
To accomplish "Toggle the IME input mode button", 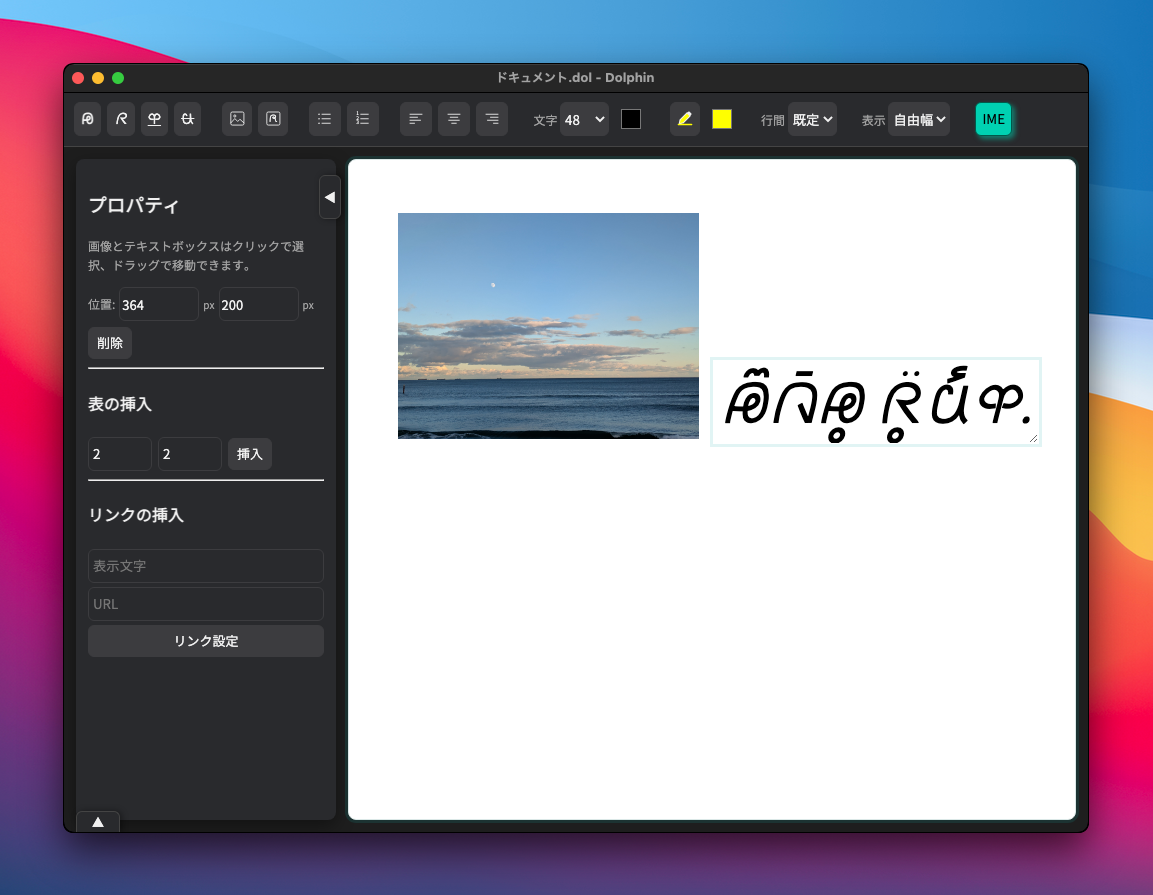I will tap(993, 119).
